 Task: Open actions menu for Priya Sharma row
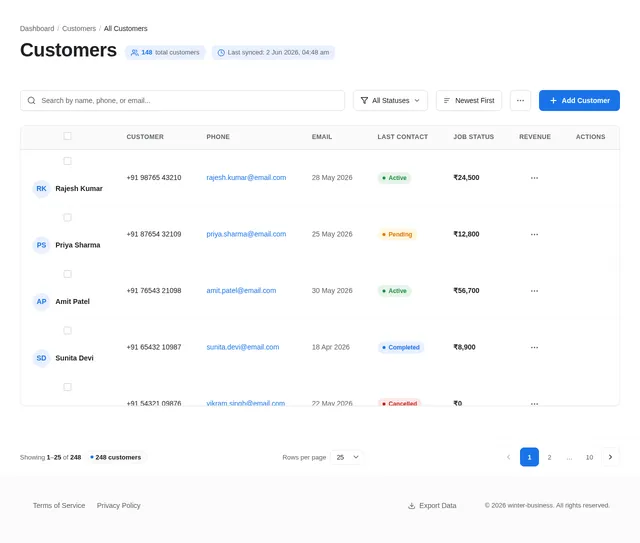point(534,234)
